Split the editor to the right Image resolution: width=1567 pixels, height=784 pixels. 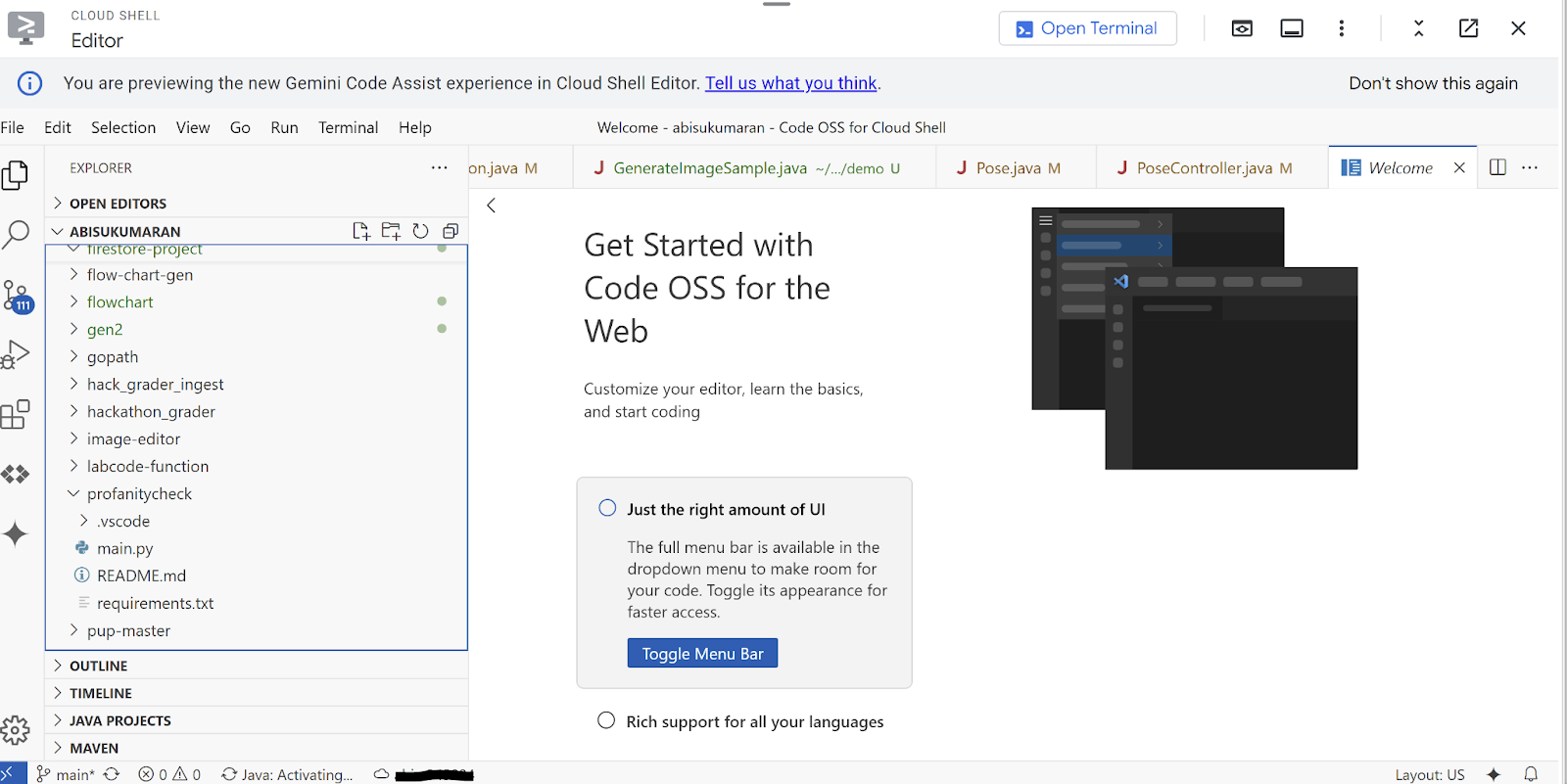1497,167
